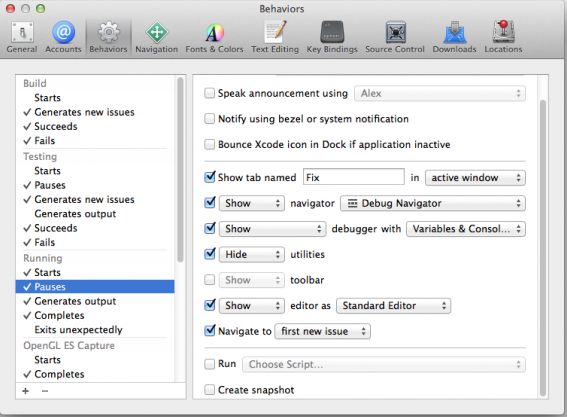Open Variables & Console dropdown
This screenshot has height=417, width=567.
466,229
